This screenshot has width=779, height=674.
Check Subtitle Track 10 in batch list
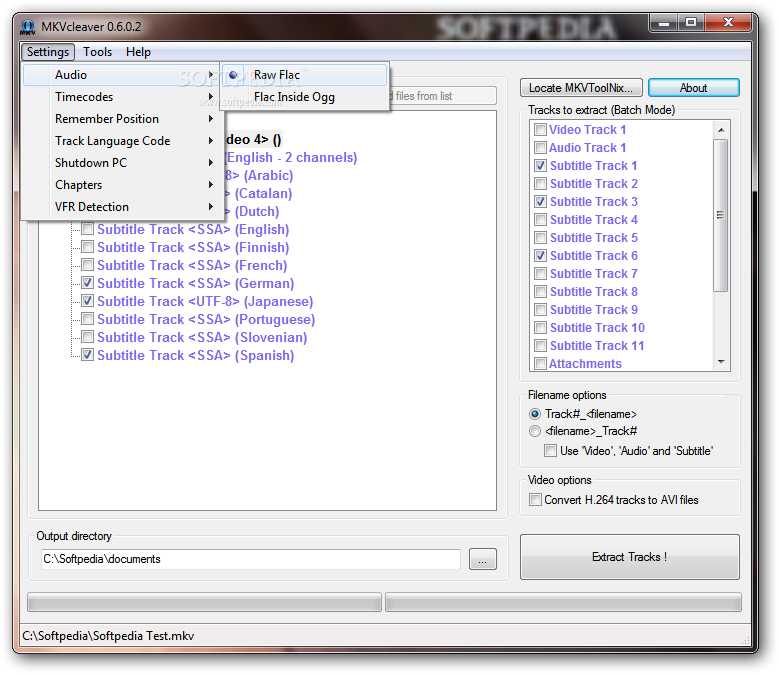540,328
